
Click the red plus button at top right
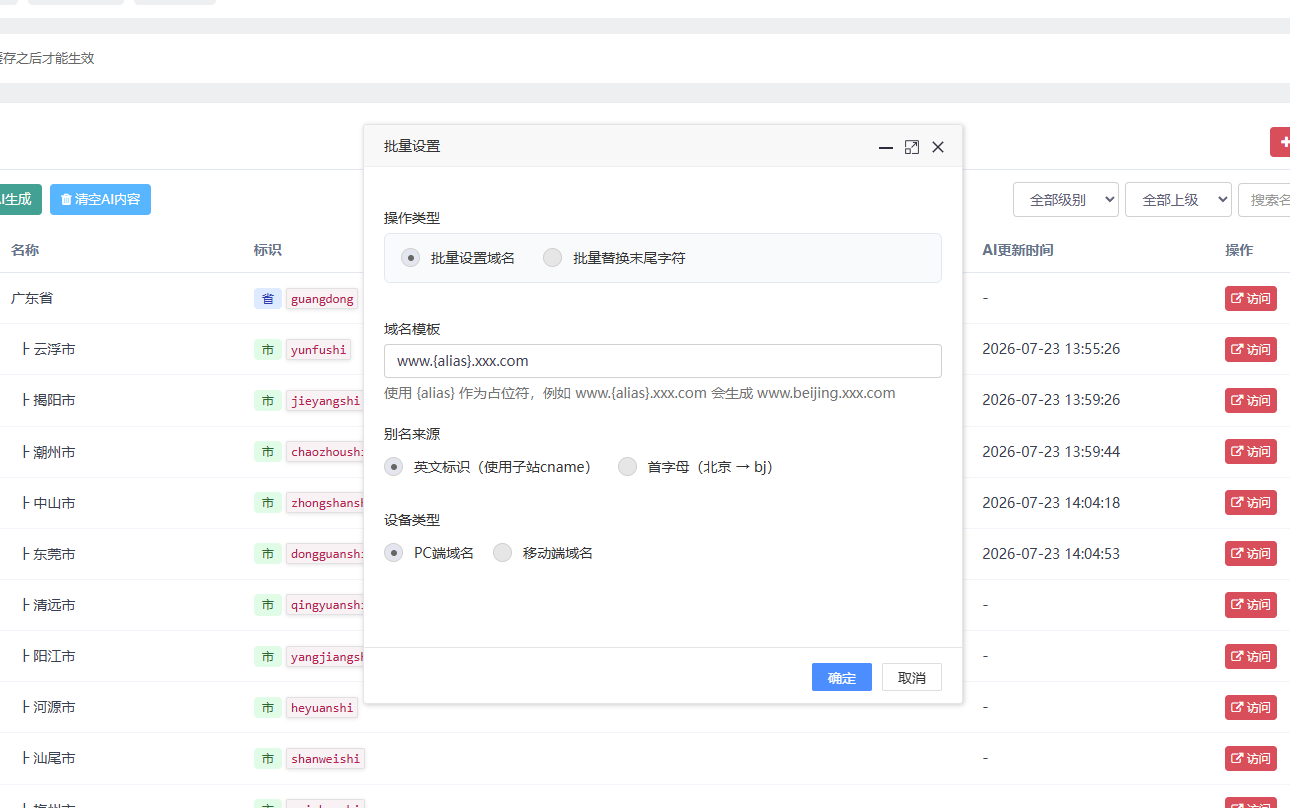coord(1280,142)
